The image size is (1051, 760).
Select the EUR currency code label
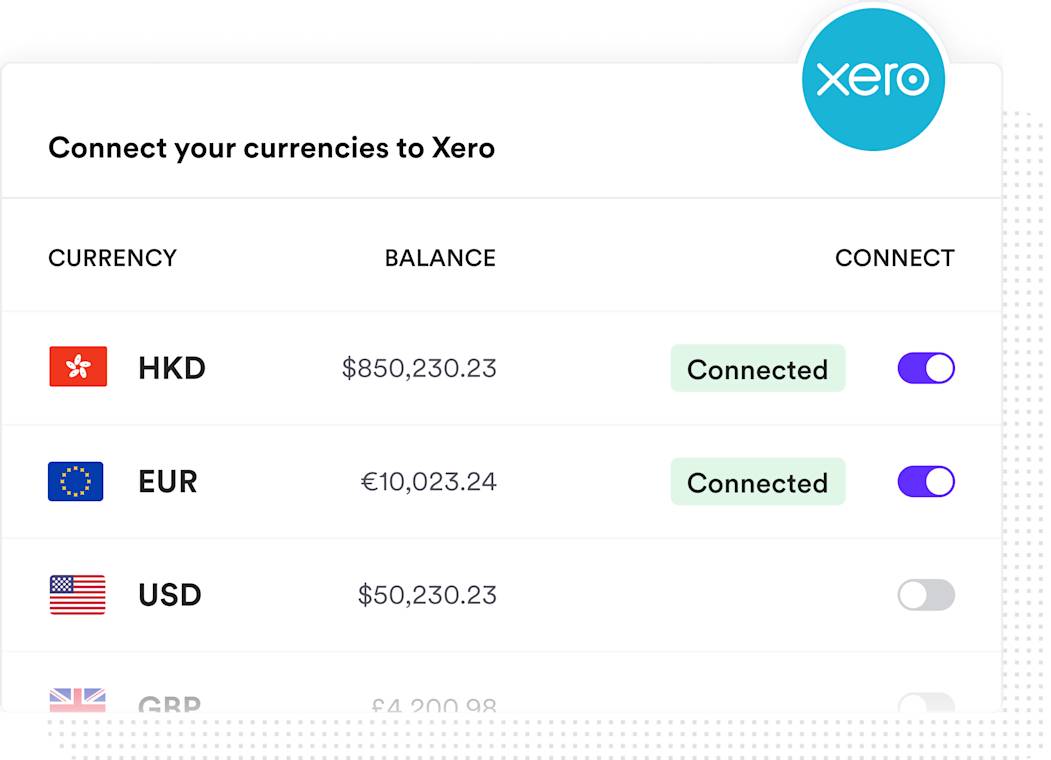(x=168, y=482)
